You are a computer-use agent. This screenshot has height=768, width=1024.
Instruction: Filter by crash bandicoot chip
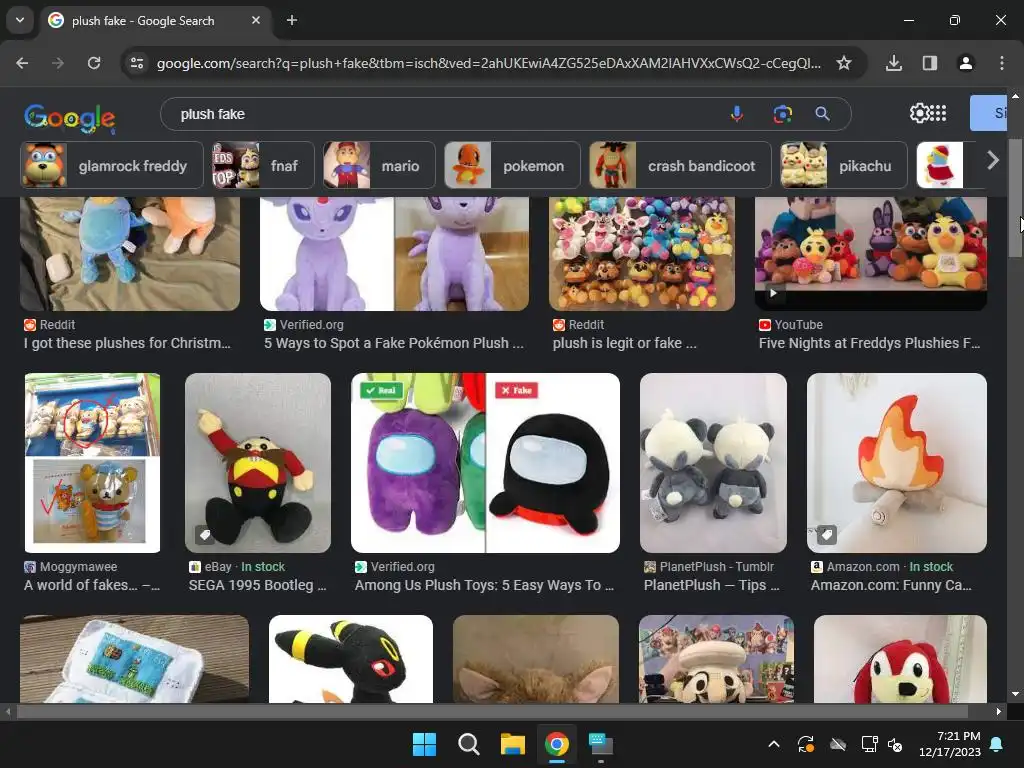(x=680, y=166)
